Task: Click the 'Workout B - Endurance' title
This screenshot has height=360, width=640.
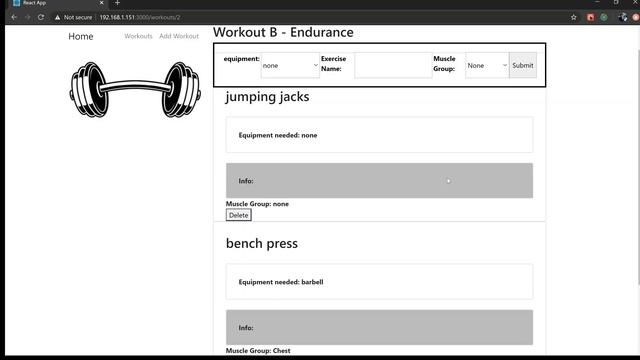Action: [x=283, y=32]
